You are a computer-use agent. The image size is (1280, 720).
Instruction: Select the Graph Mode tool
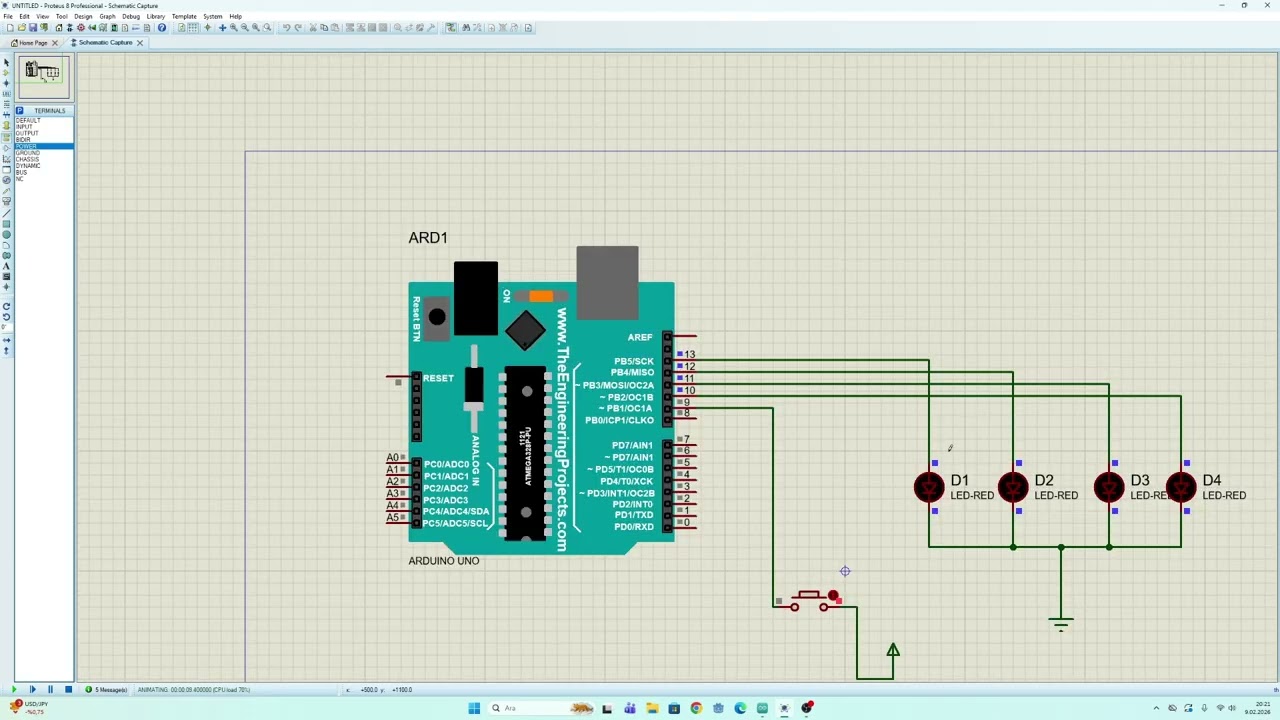coord(6,158)
